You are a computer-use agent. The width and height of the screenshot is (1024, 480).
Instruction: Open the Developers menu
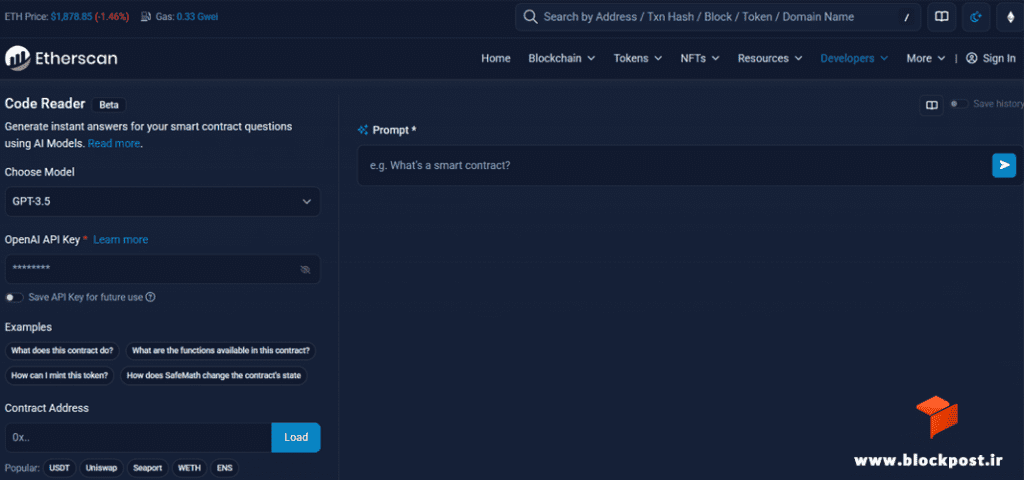pyautogui.click(x=854, y=58)
